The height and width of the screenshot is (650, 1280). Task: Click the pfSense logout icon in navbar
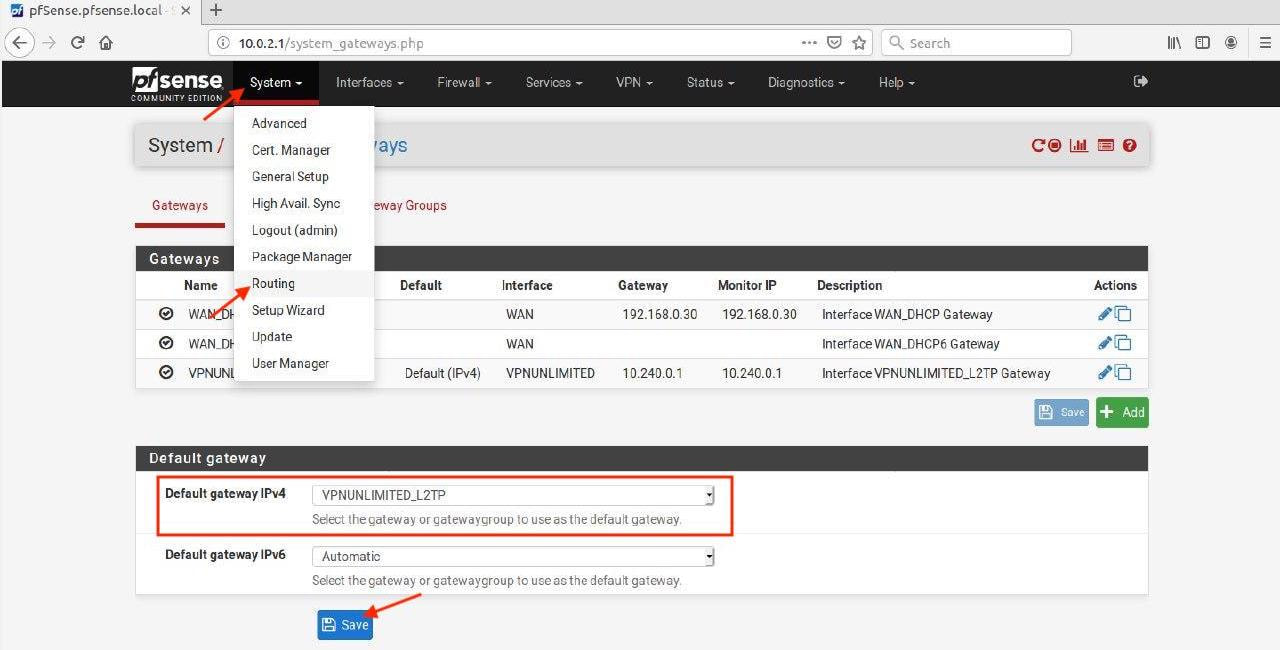[x=1140, y=82]
